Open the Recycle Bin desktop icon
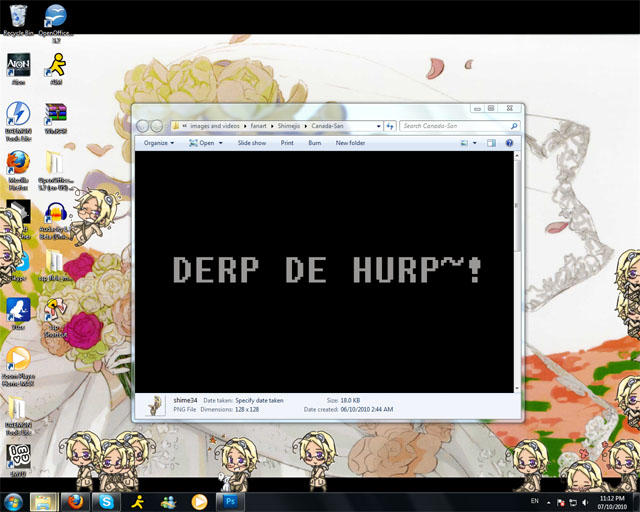 click(18, 20)
